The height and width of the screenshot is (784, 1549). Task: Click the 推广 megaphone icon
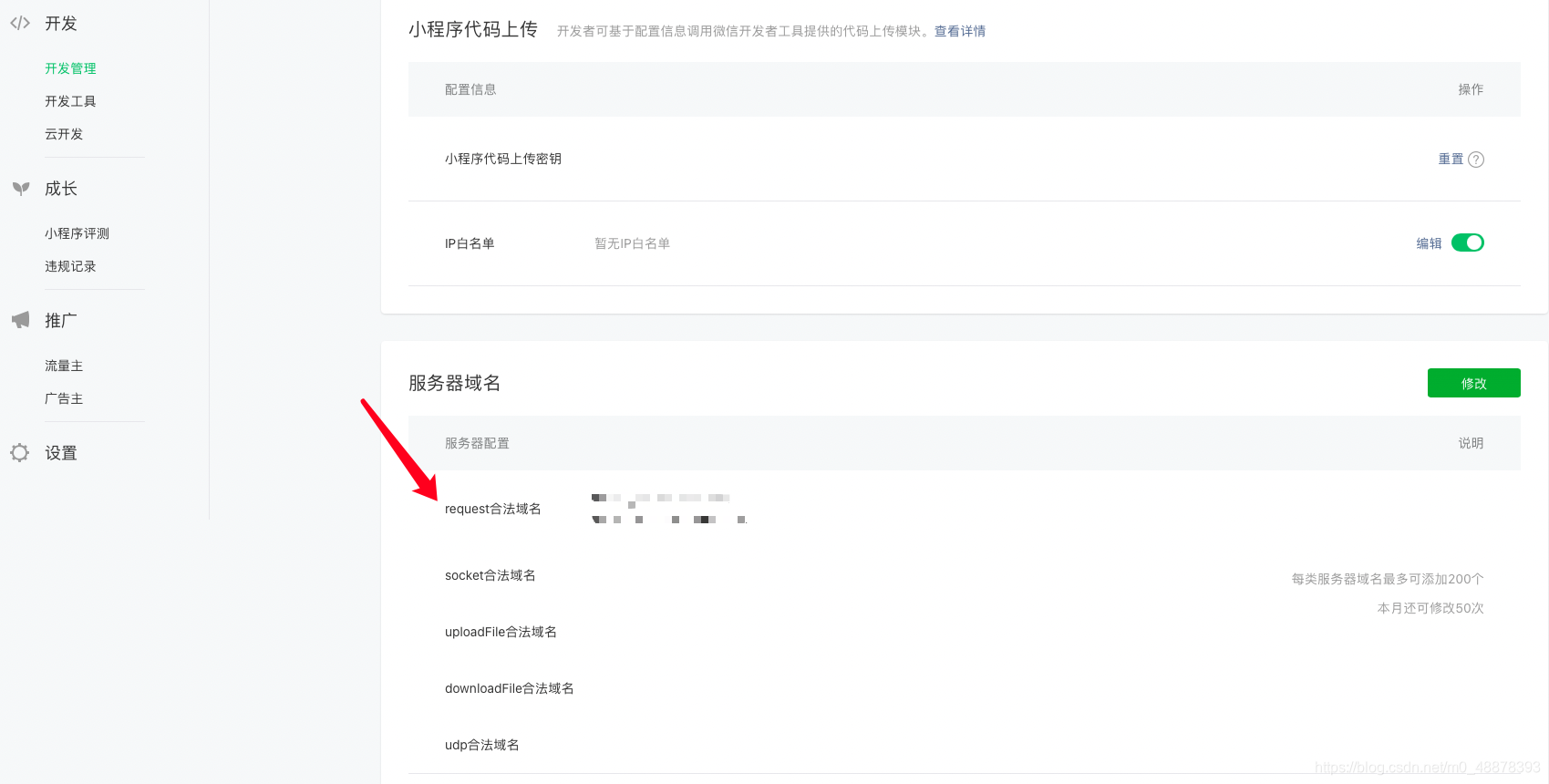tap(20, 320)
